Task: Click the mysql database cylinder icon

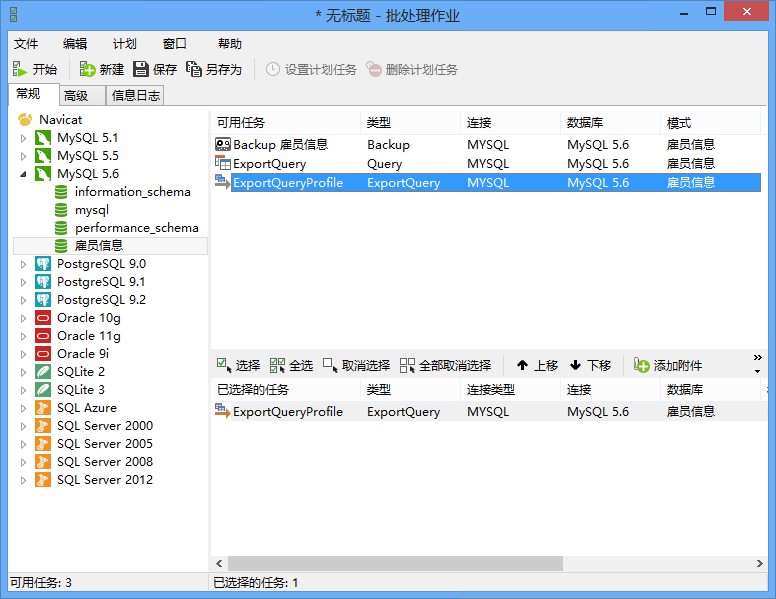Action: (61, 210)
